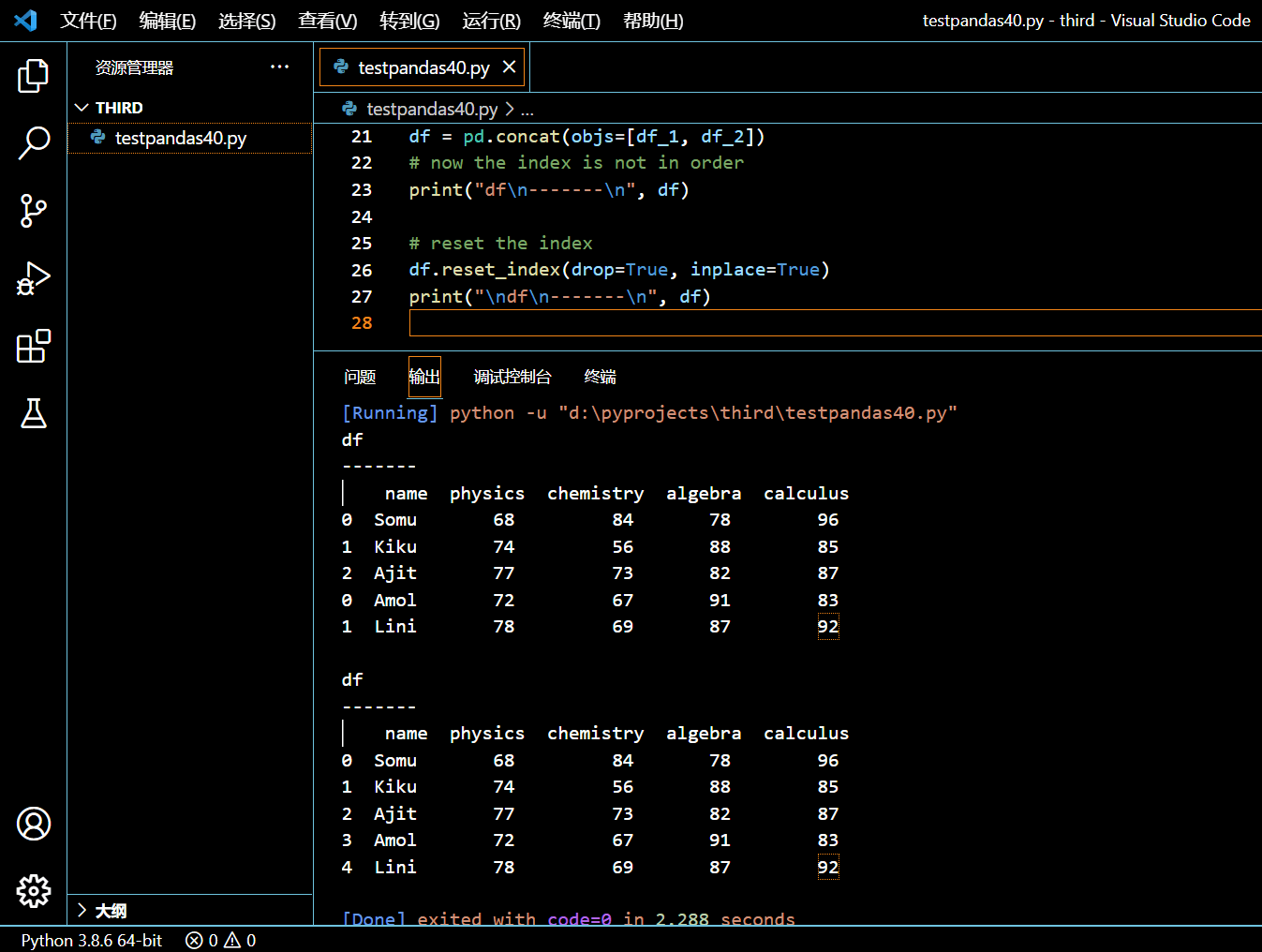Click the pd.concat code on line 21
Viewport: 1262px width, 952px height.
[586, 137]
